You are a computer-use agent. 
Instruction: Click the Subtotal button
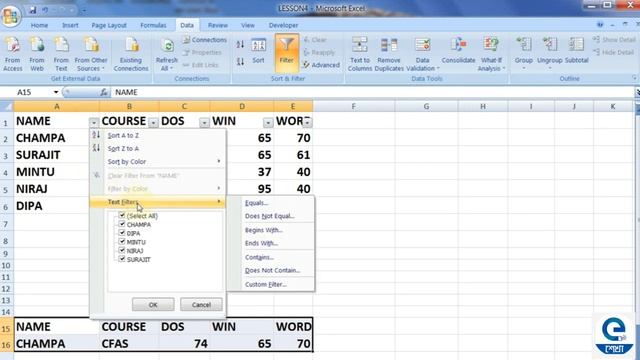[x=576, y=51]
